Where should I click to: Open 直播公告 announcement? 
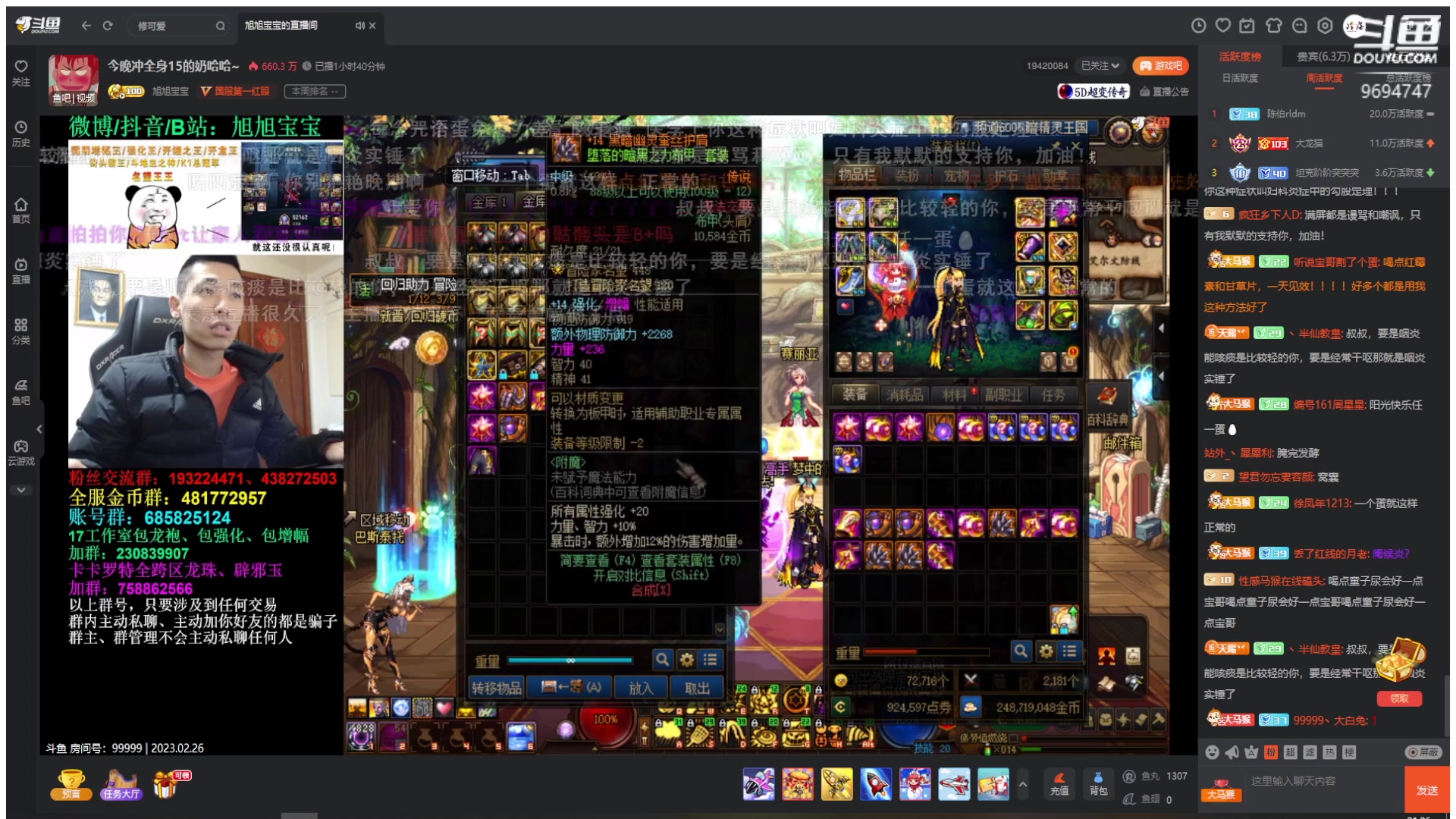pos(1164,92)
